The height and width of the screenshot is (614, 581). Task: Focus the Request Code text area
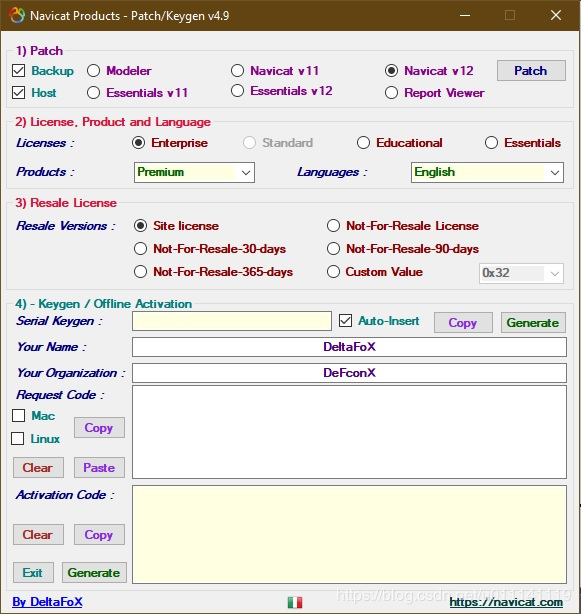pyautogui.click(x=349, y=432)
